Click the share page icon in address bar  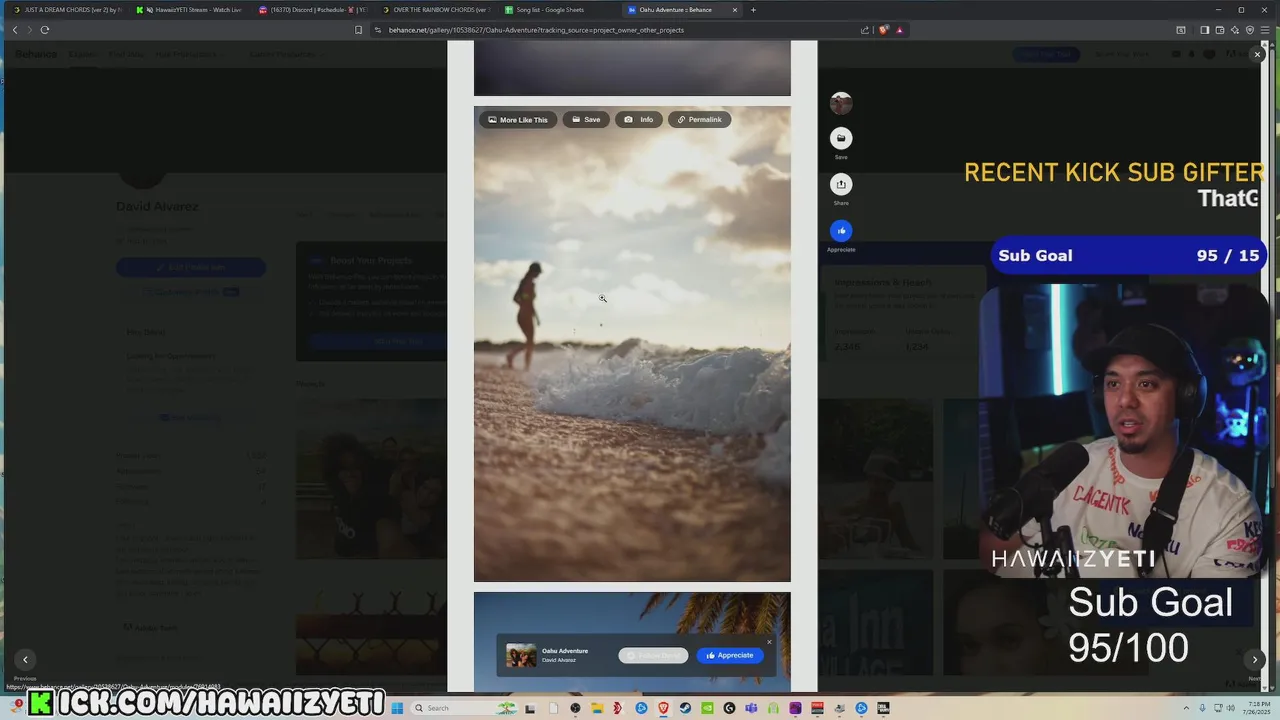pos(865,30)
